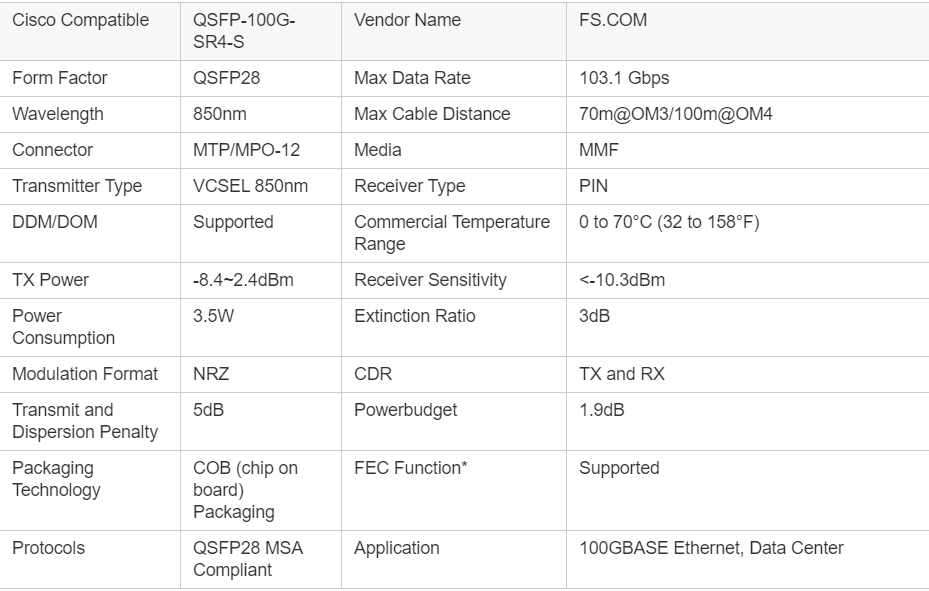This screenshot has width=929, height=591.
Task: Click the Receiver Sensitivity label
Action: coord(430,280)
